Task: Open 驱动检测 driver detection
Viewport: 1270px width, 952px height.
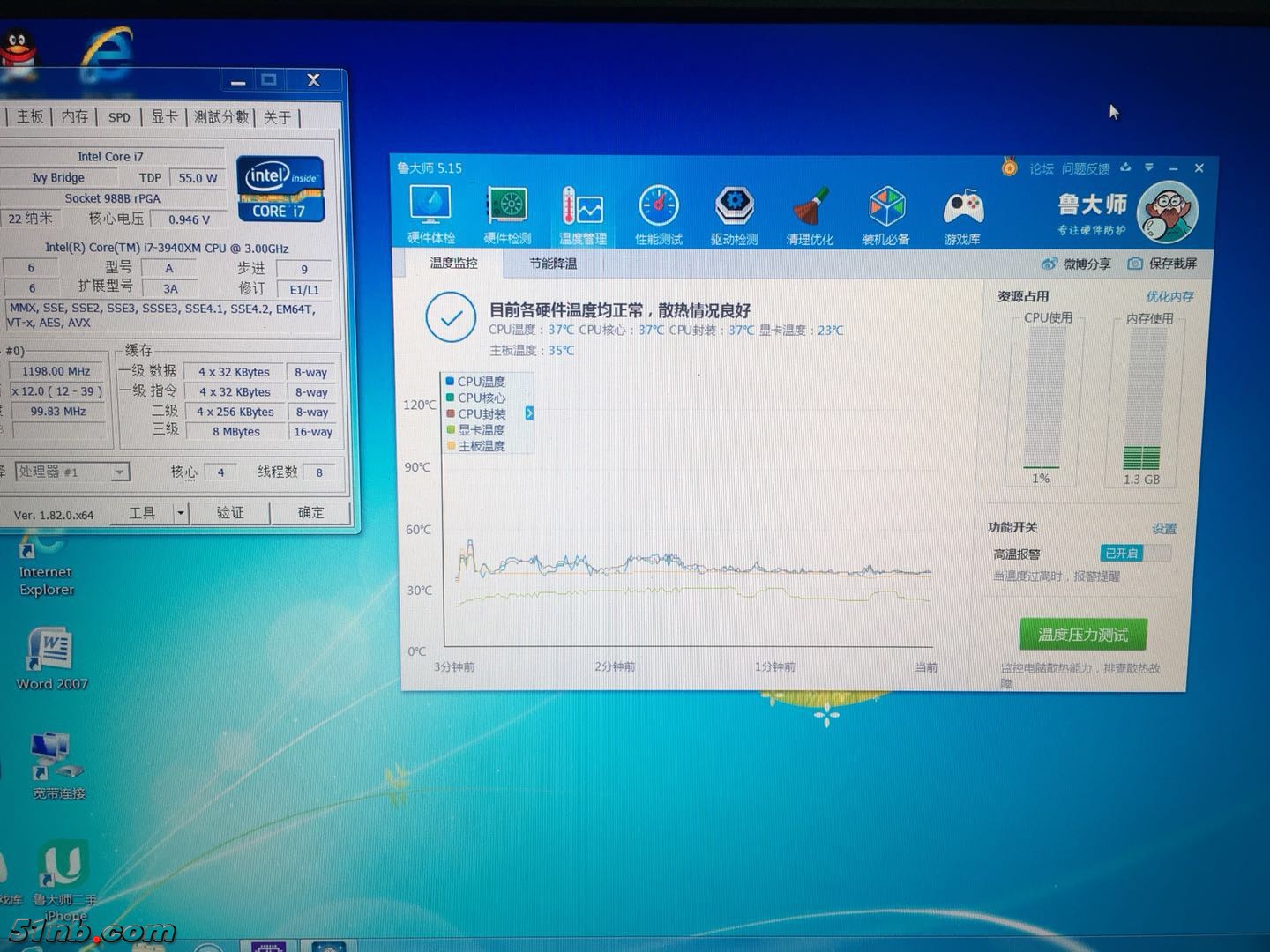Action: (734, 215)
